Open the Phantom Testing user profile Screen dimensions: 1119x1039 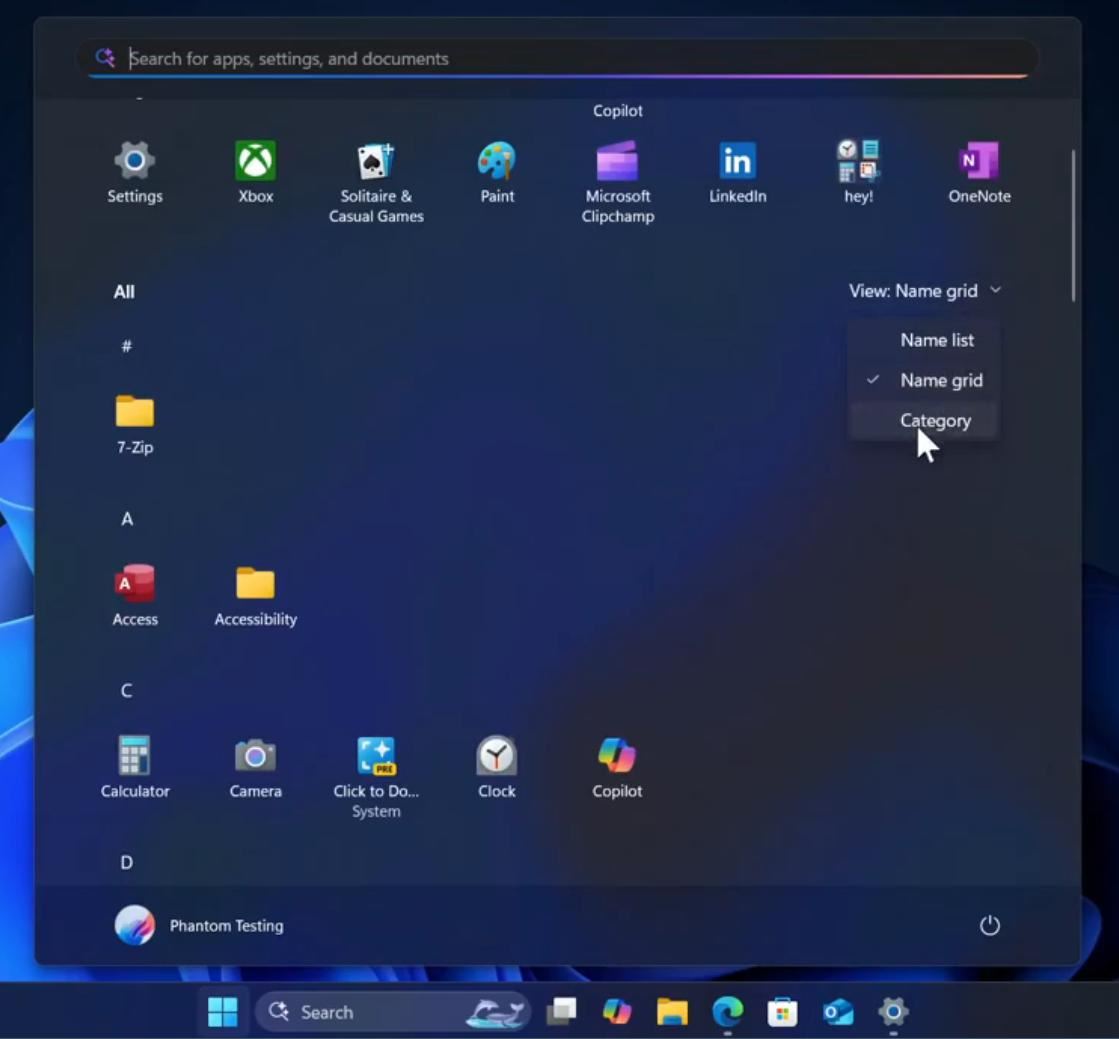(200, 926)
